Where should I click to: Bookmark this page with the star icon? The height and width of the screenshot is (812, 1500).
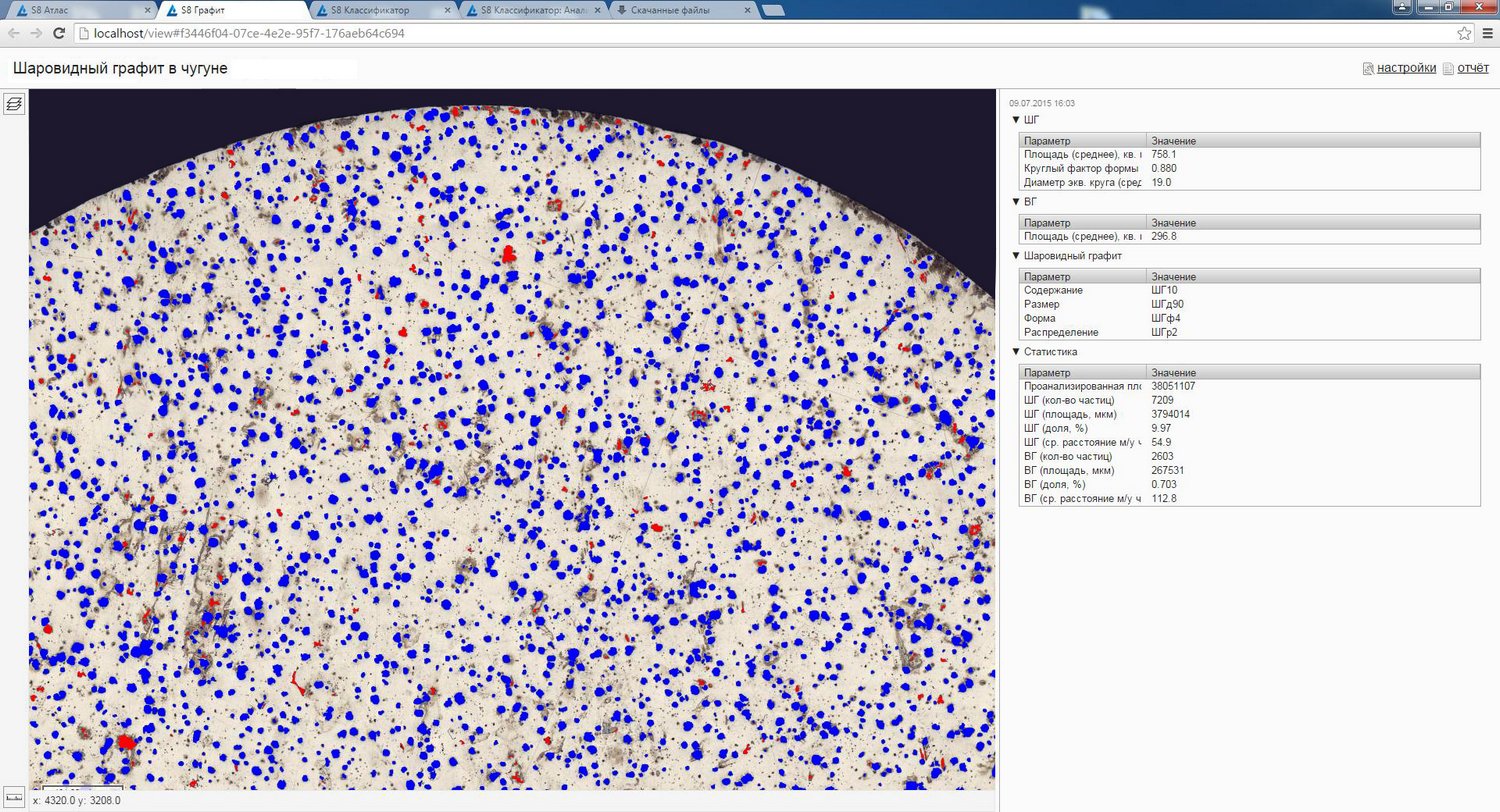point(1464,33)
